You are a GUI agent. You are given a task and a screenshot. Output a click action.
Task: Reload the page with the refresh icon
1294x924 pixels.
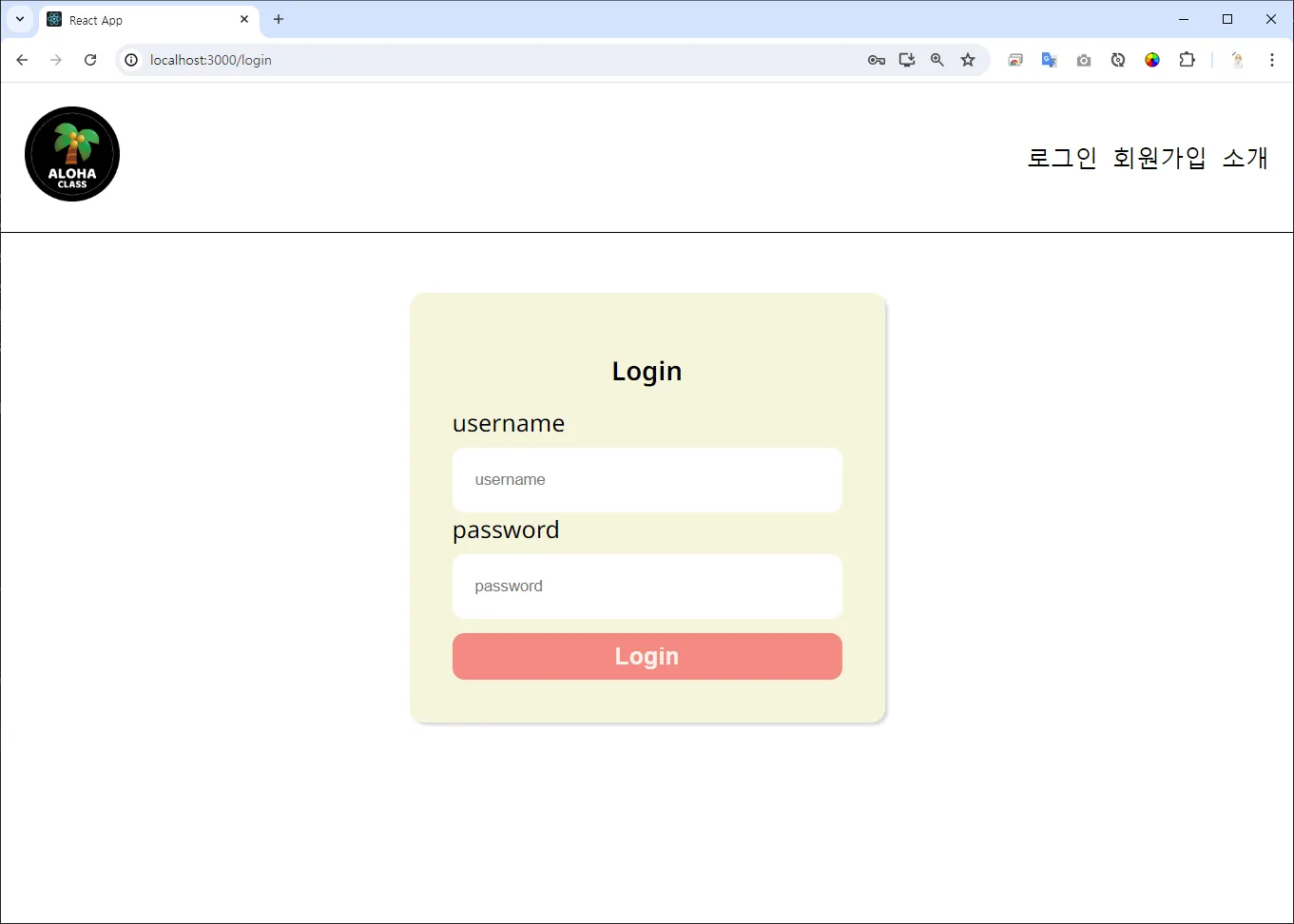(90, 60)
